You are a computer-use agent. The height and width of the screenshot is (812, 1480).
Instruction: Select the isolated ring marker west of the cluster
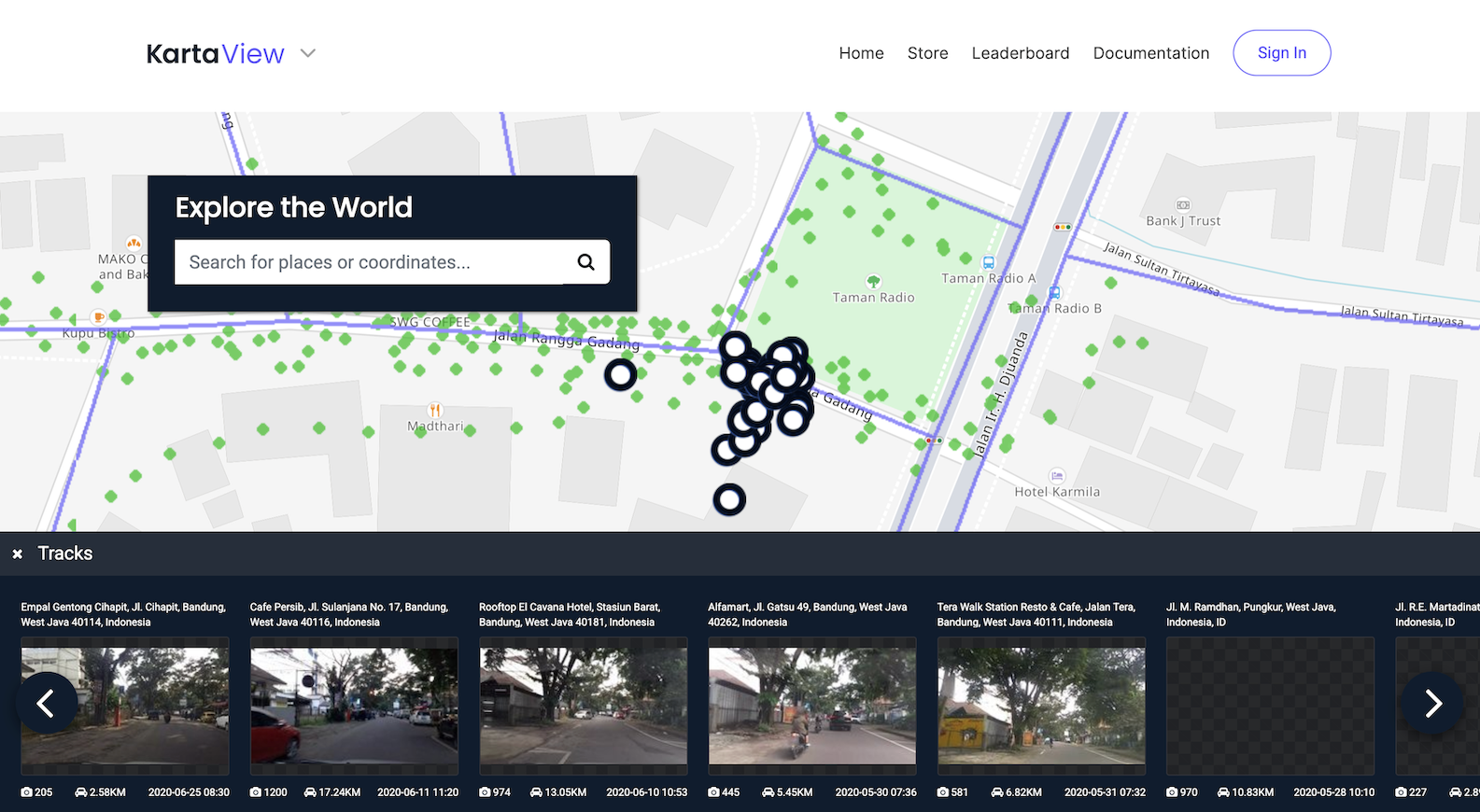tap(621, 374)
